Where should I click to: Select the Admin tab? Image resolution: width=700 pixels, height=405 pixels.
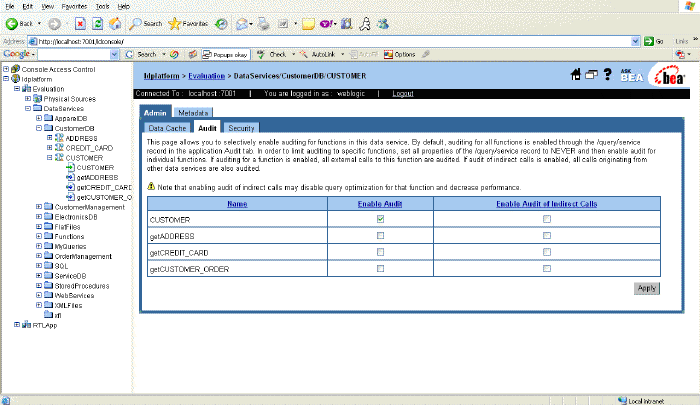(x=155, y=113)
